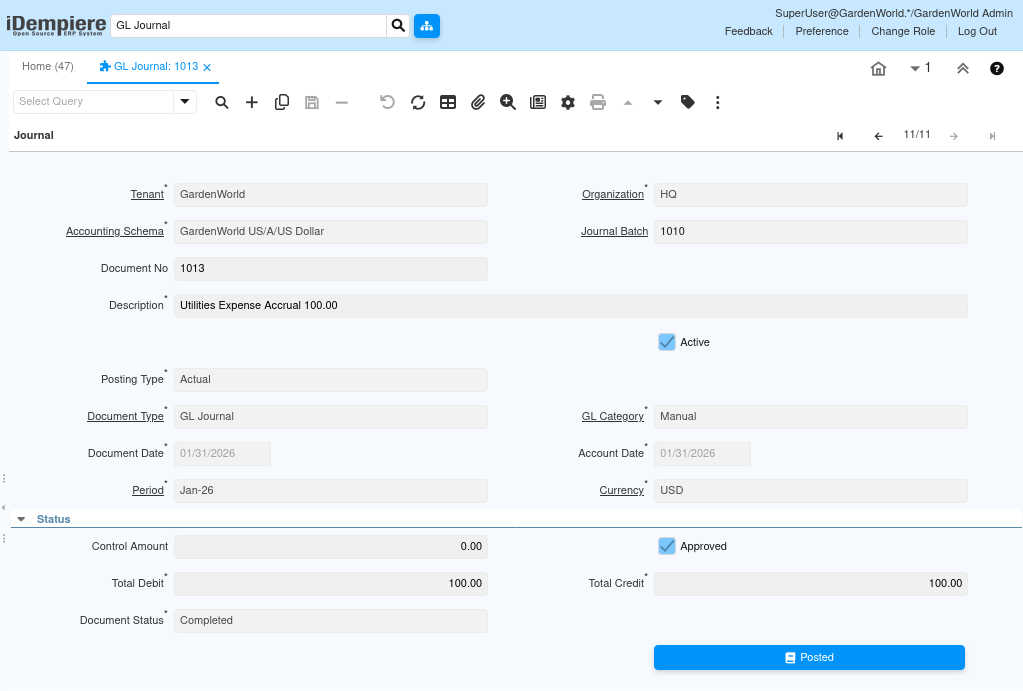Click the Refresh toolbar icon
The width and height of the screenshot is (1023, 691).
tap(418, 102)
